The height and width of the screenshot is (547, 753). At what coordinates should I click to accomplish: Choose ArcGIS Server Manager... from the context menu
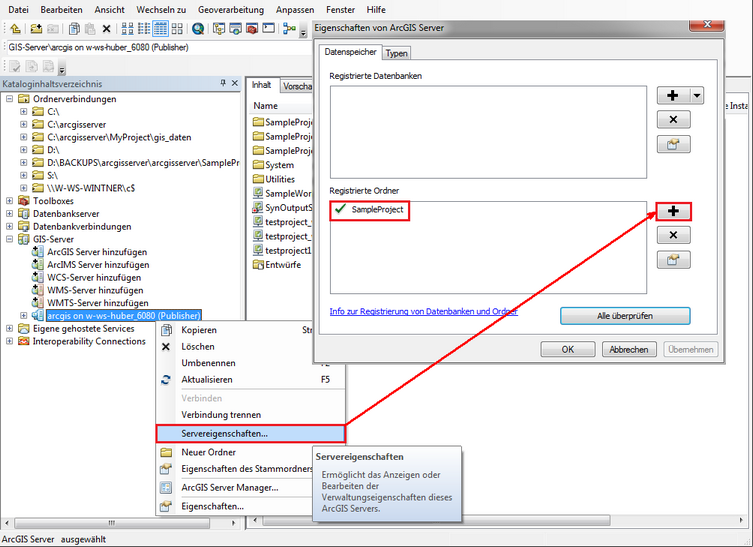pyautogui.click(x=235, y=487)
